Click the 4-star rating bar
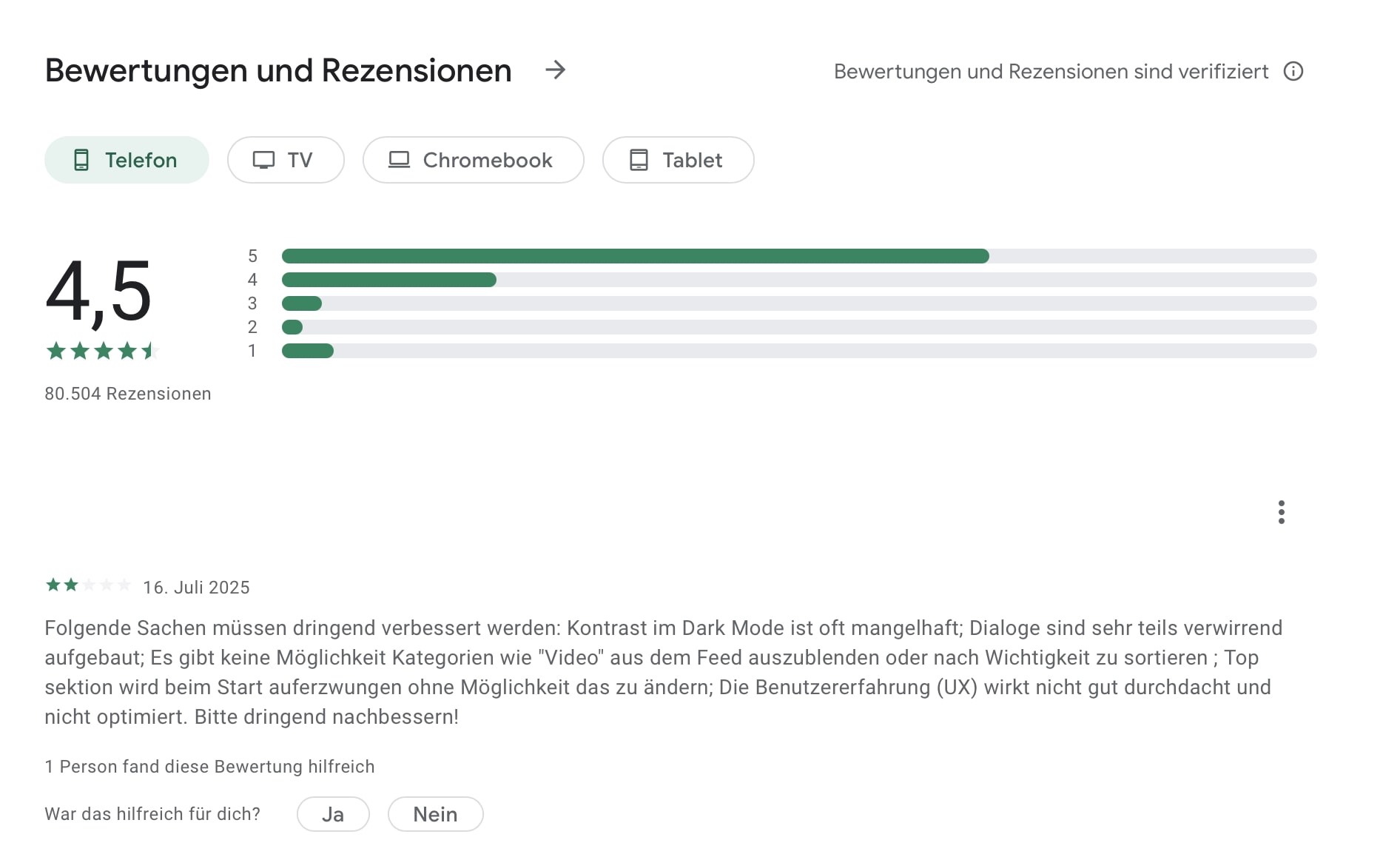Screen dimensions: 1400x857 pos(799,280)
